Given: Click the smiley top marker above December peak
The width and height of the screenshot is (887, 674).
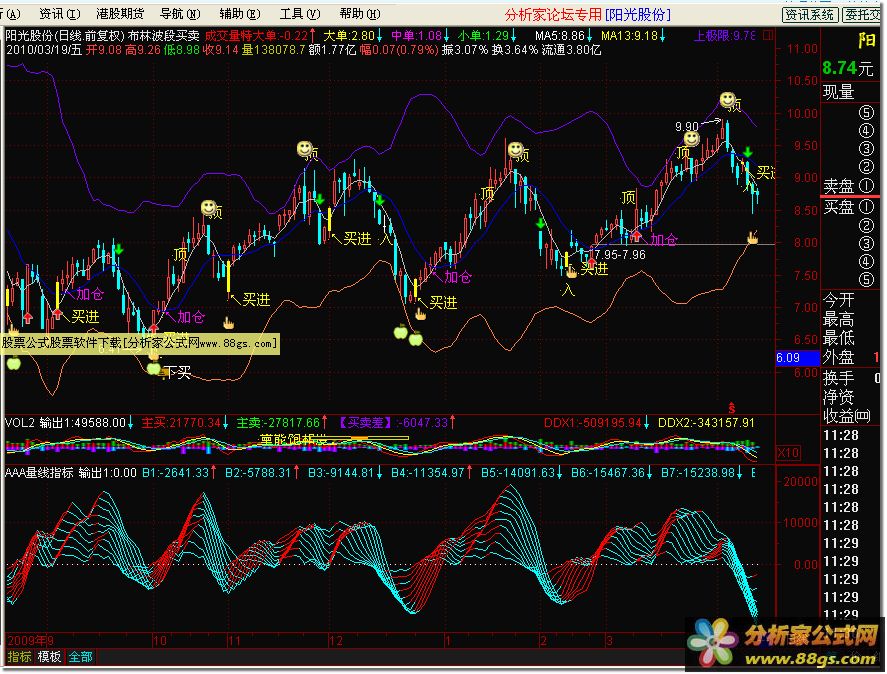Looking at the screenshot, I should tap(305, 149).
